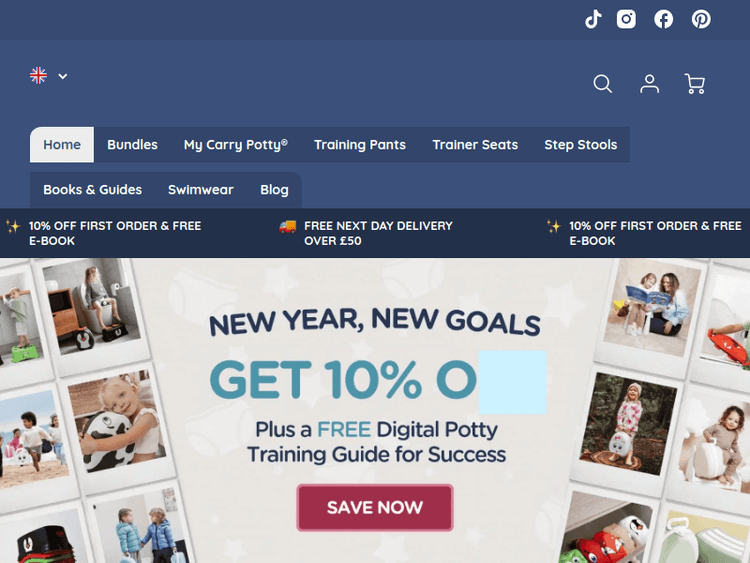Open the Pinterest social link
Image resolution: width=750 pixels, height=563 pixels.
coord(701,19)
